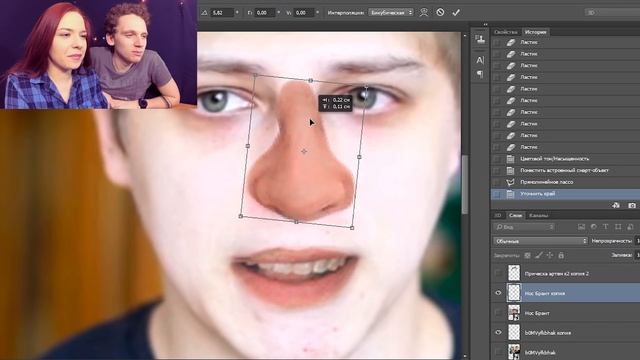Select the first Ластик history state
Image resolution: width=640 pixels, height=360 pixels.
coord(565,42)
